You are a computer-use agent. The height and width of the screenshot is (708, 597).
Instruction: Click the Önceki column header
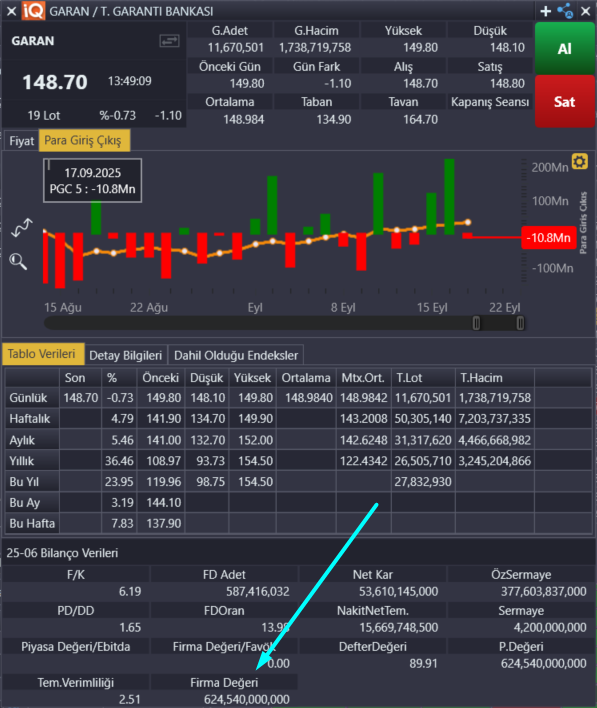161,378
